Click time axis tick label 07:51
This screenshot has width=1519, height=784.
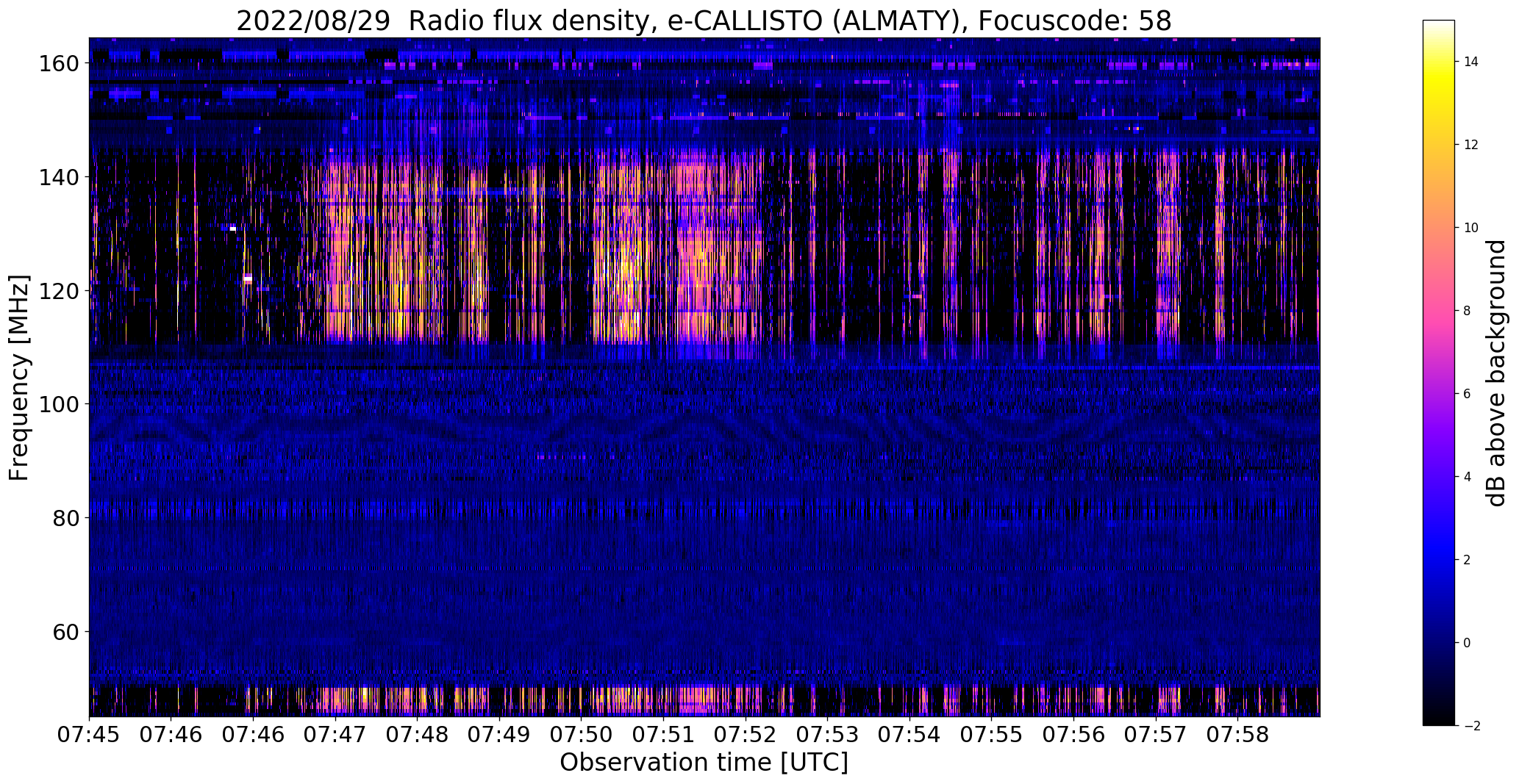point(664,735)
